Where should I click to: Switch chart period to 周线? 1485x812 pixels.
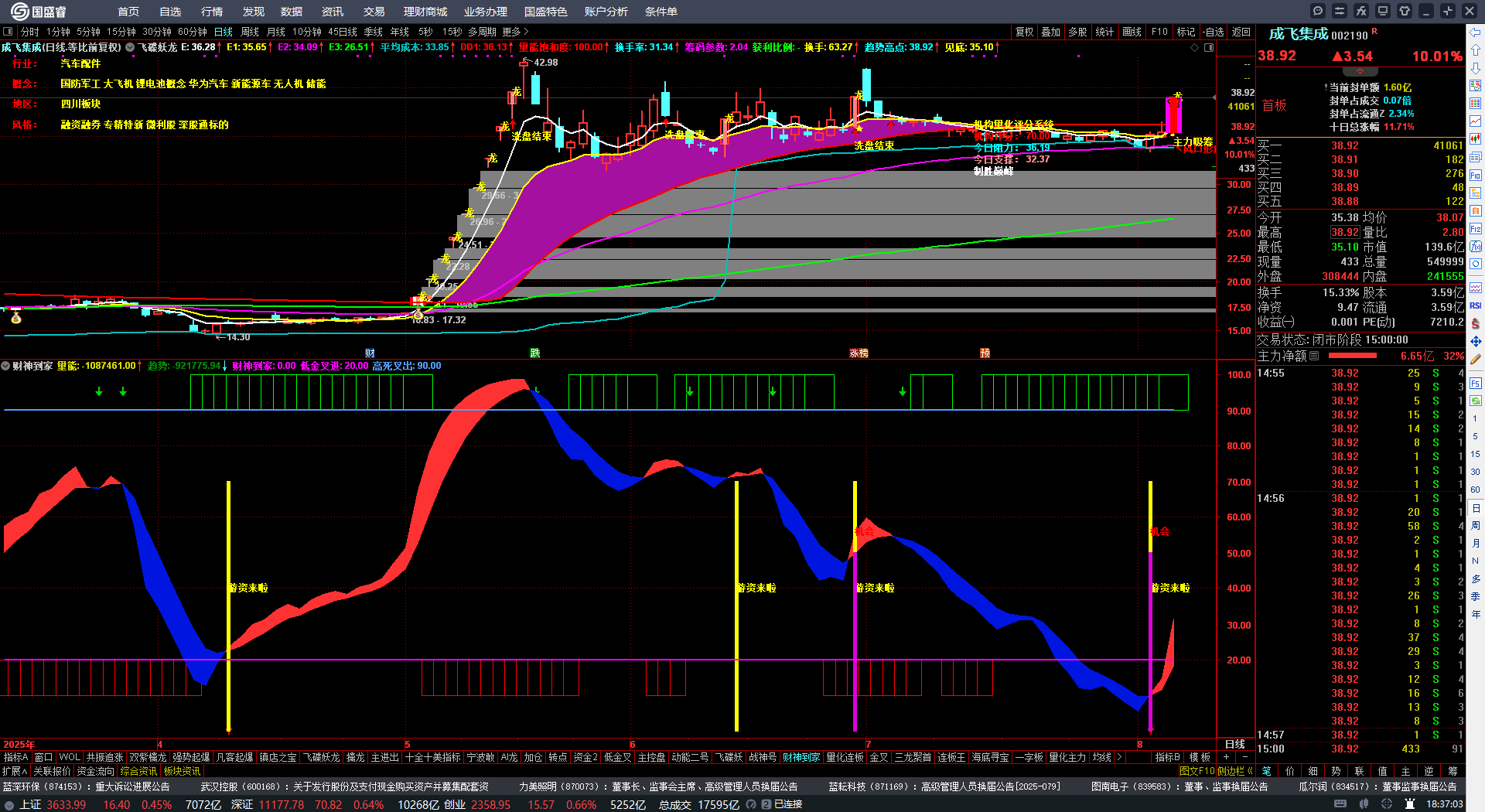250,32
